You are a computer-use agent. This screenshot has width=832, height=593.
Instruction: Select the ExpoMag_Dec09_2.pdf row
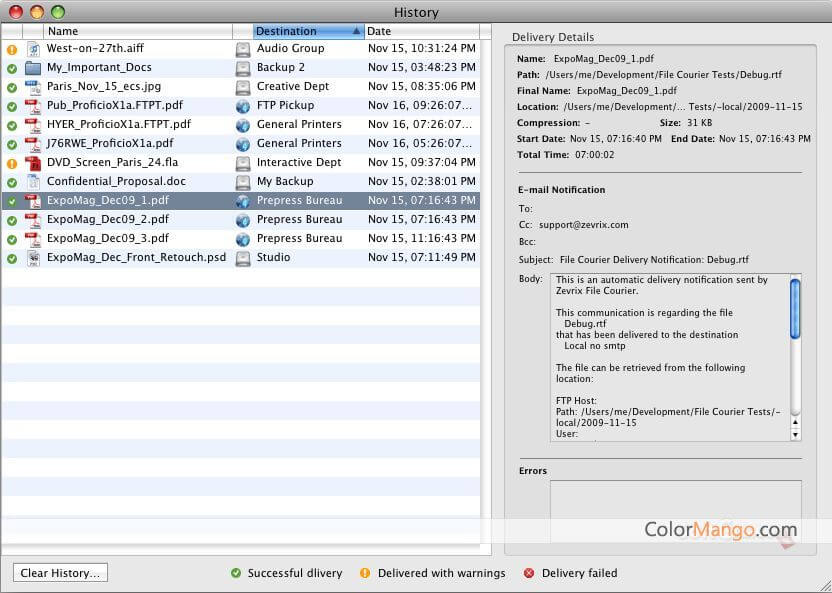(x=108, y=220)
